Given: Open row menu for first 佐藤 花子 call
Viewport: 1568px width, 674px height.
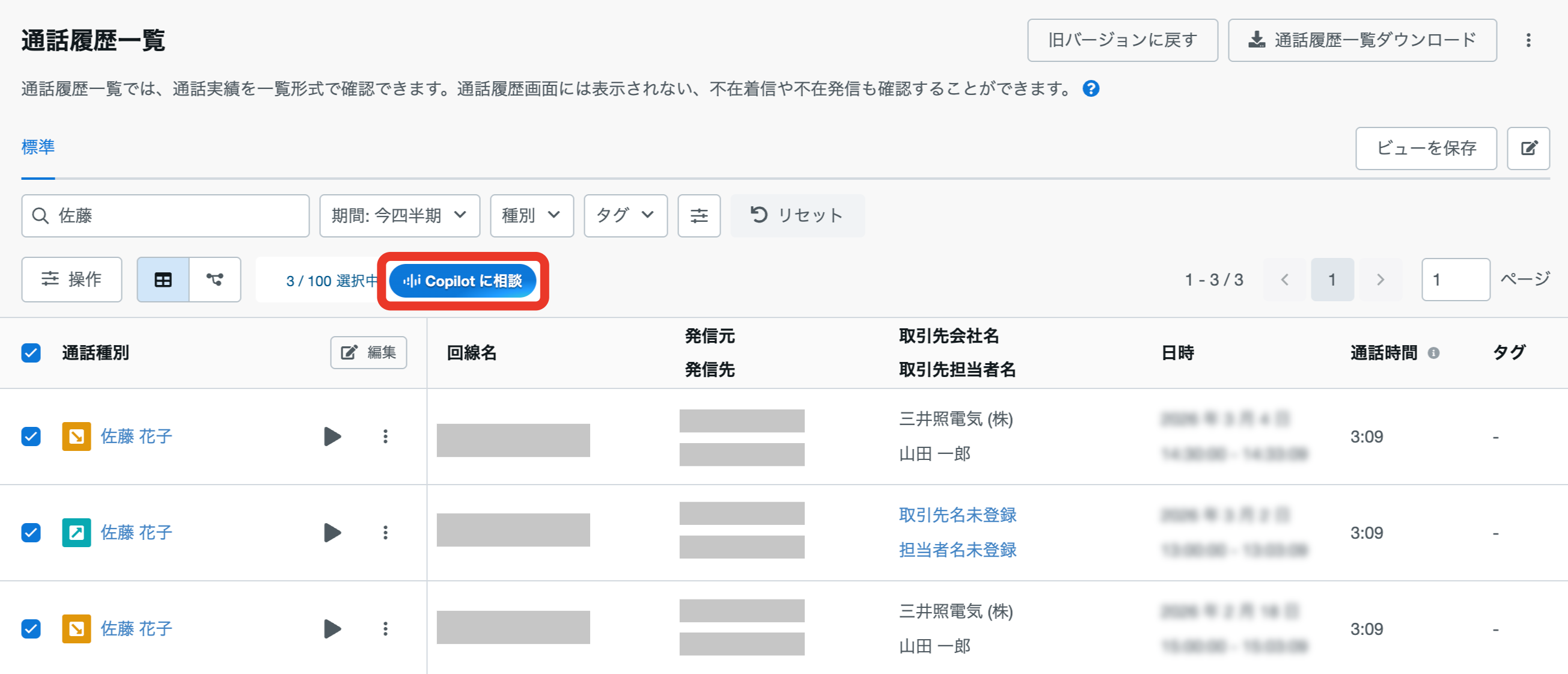Looking at the screenshot, I should (x=385, y=437).
